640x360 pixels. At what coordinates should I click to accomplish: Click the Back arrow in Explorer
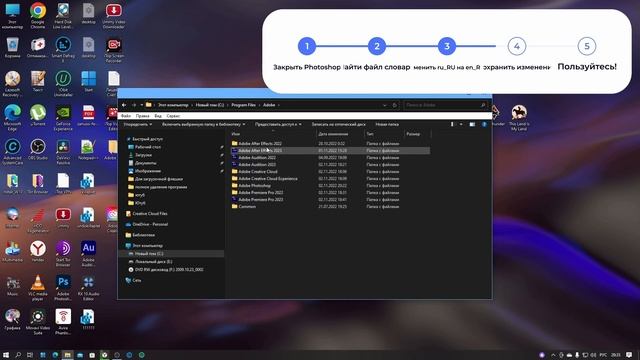124,105
